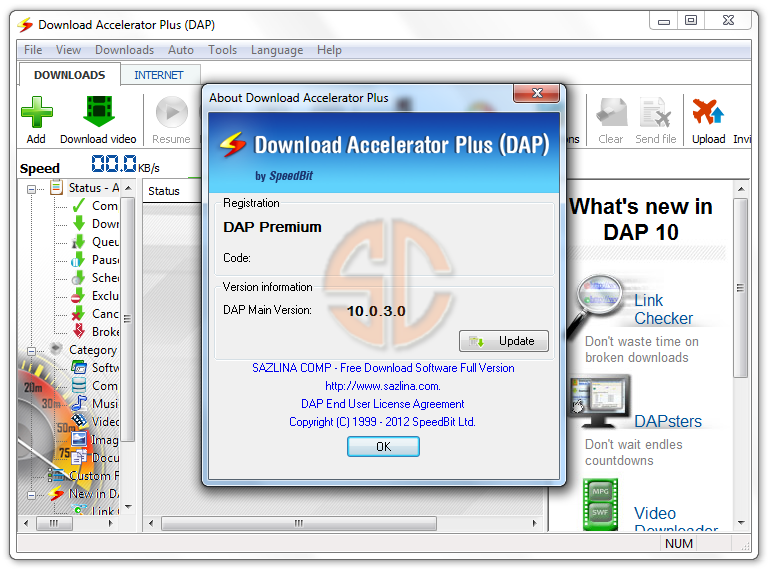Click the What's new panel scroll-up arrow
768x571 pixels.
click(741, 189)
